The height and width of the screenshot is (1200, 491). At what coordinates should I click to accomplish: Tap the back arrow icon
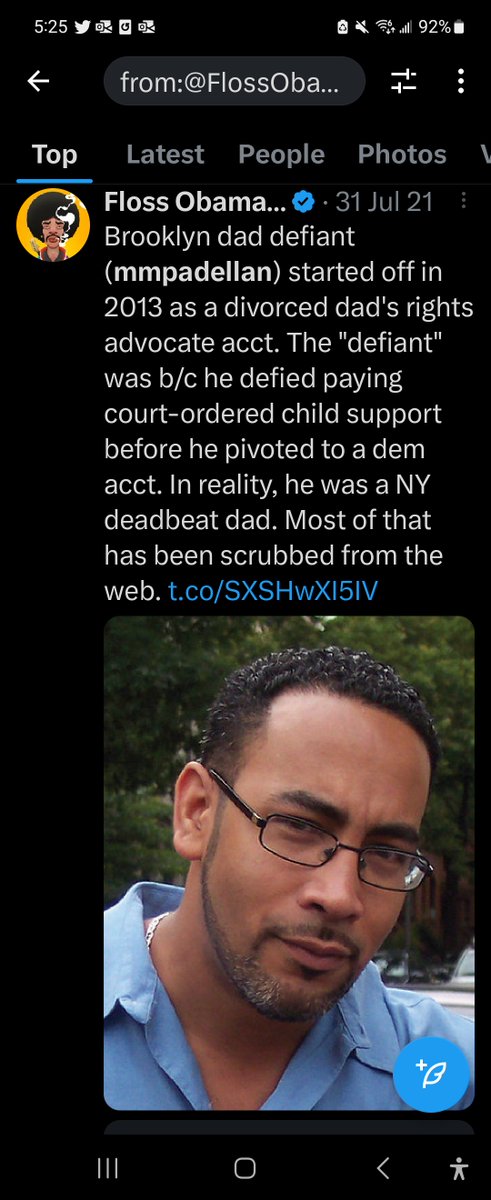[x=38, y=82]
